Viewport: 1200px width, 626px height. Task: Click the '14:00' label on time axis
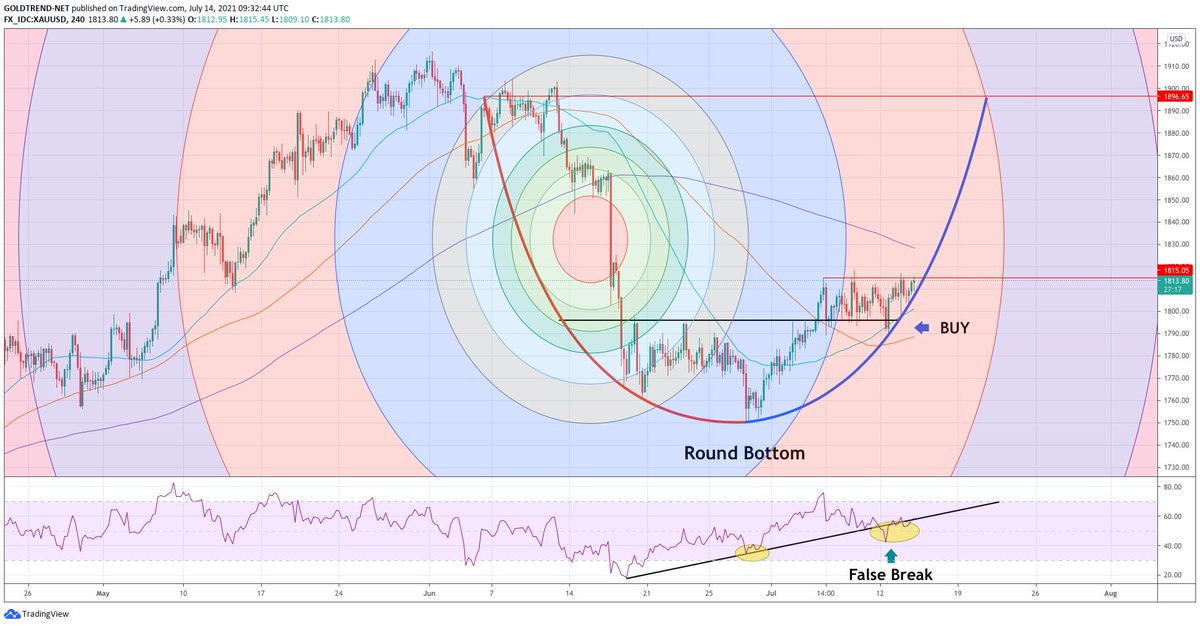[826, 593]
